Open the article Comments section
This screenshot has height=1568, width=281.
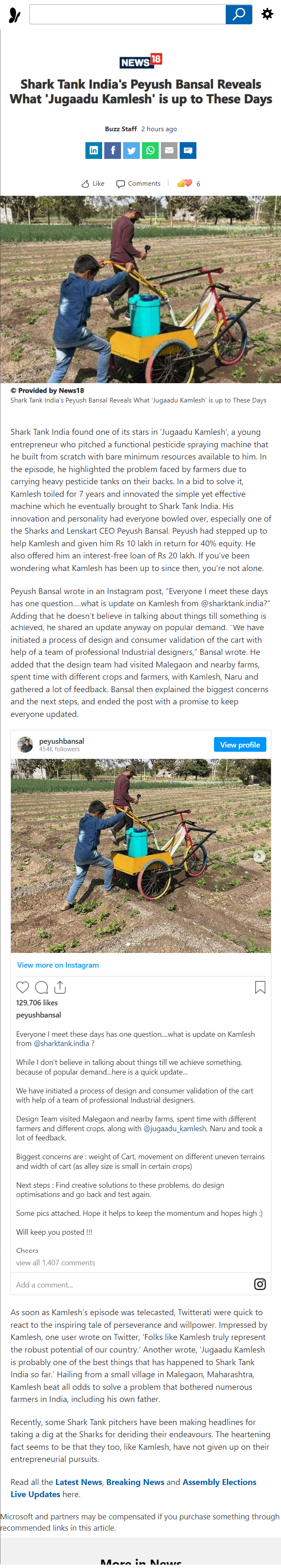tap(138, 183)
